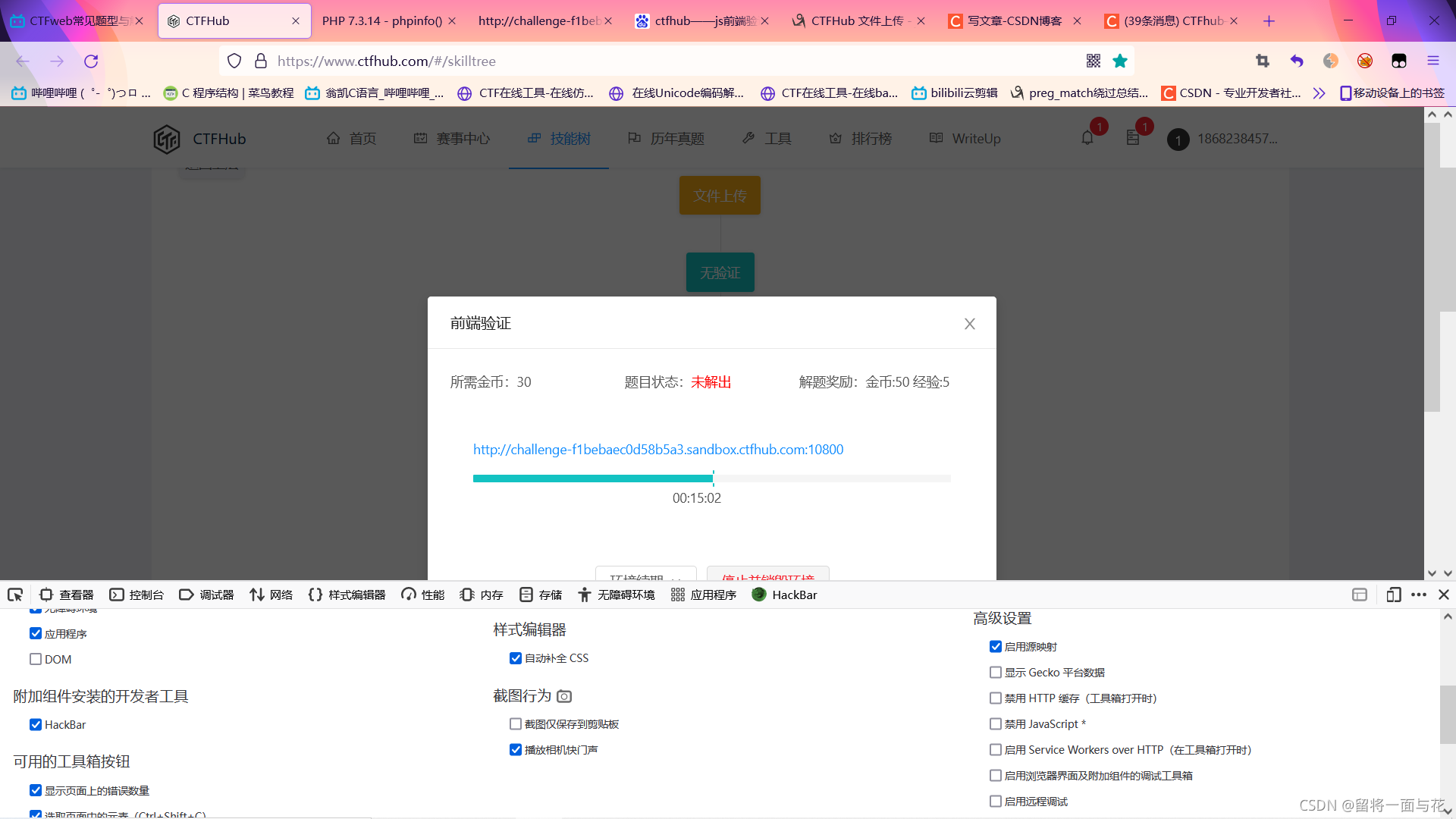This screenshot has height=819, width=1456.
Task: Click the bookmark star icon
Action: [x=1120, y=61]
